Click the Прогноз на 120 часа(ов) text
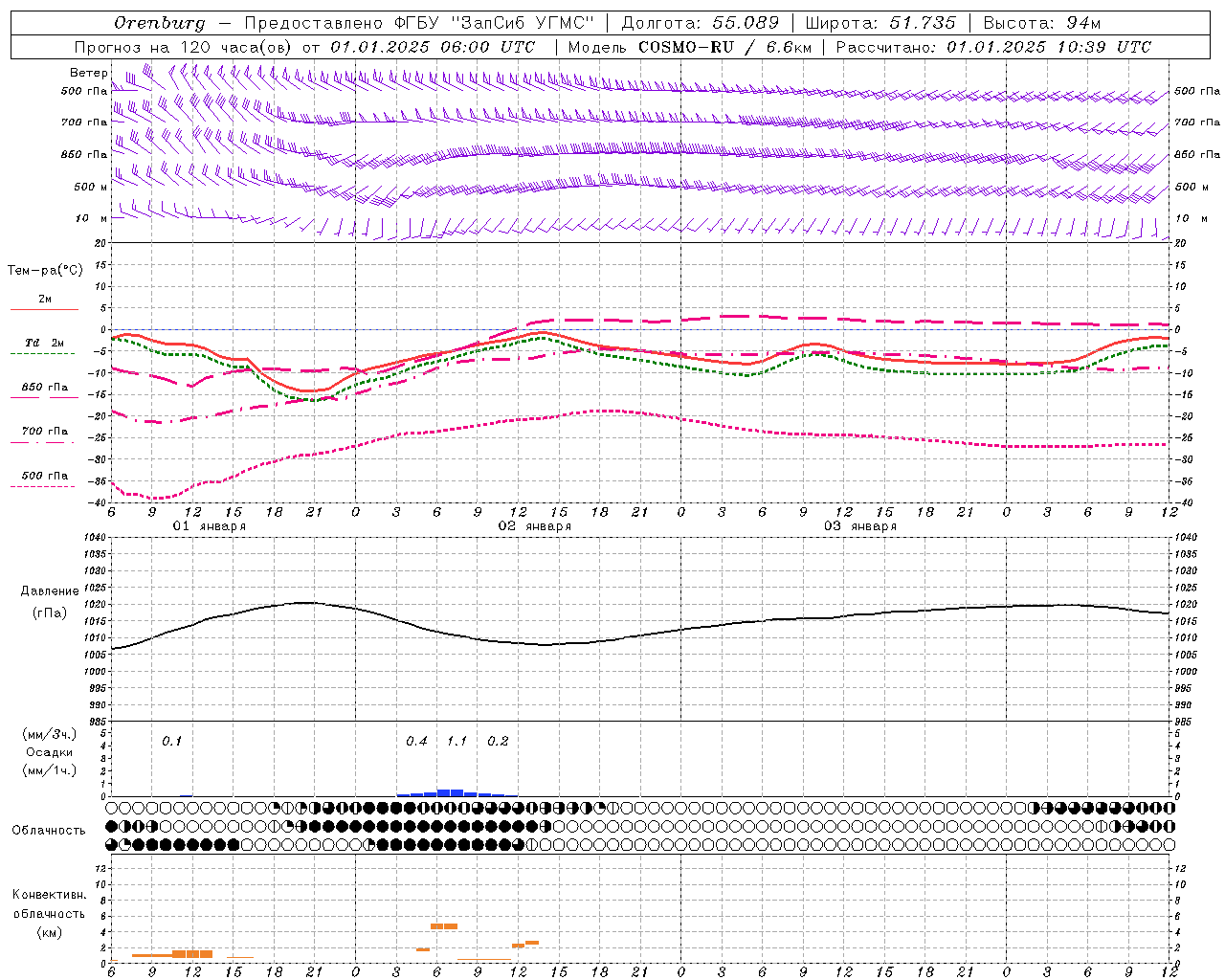Viewport: 1225px width, 980px height. (x=184, y=47)
